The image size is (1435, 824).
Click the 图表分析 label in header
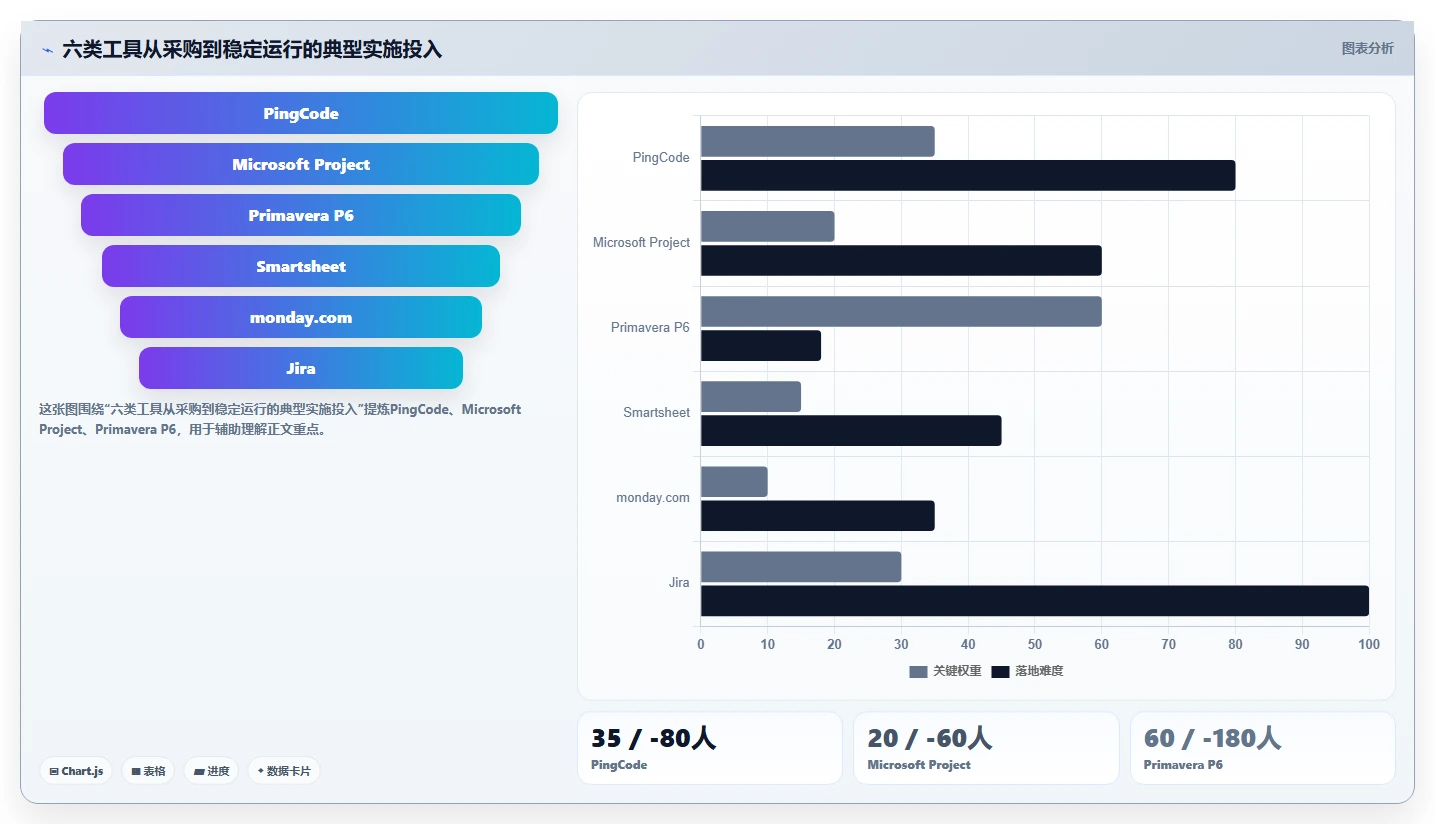[1367, 48]
